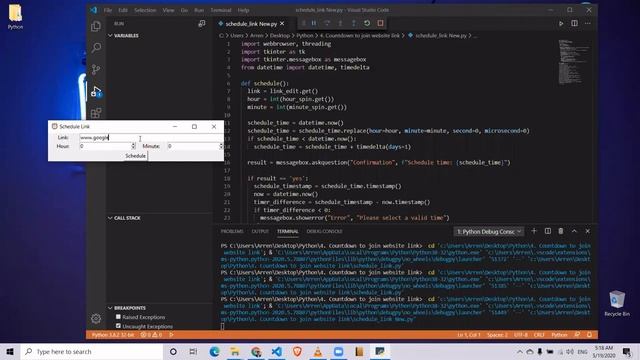Stop the debugging session with the red square

pyautogui.click(x=380, y=23)
